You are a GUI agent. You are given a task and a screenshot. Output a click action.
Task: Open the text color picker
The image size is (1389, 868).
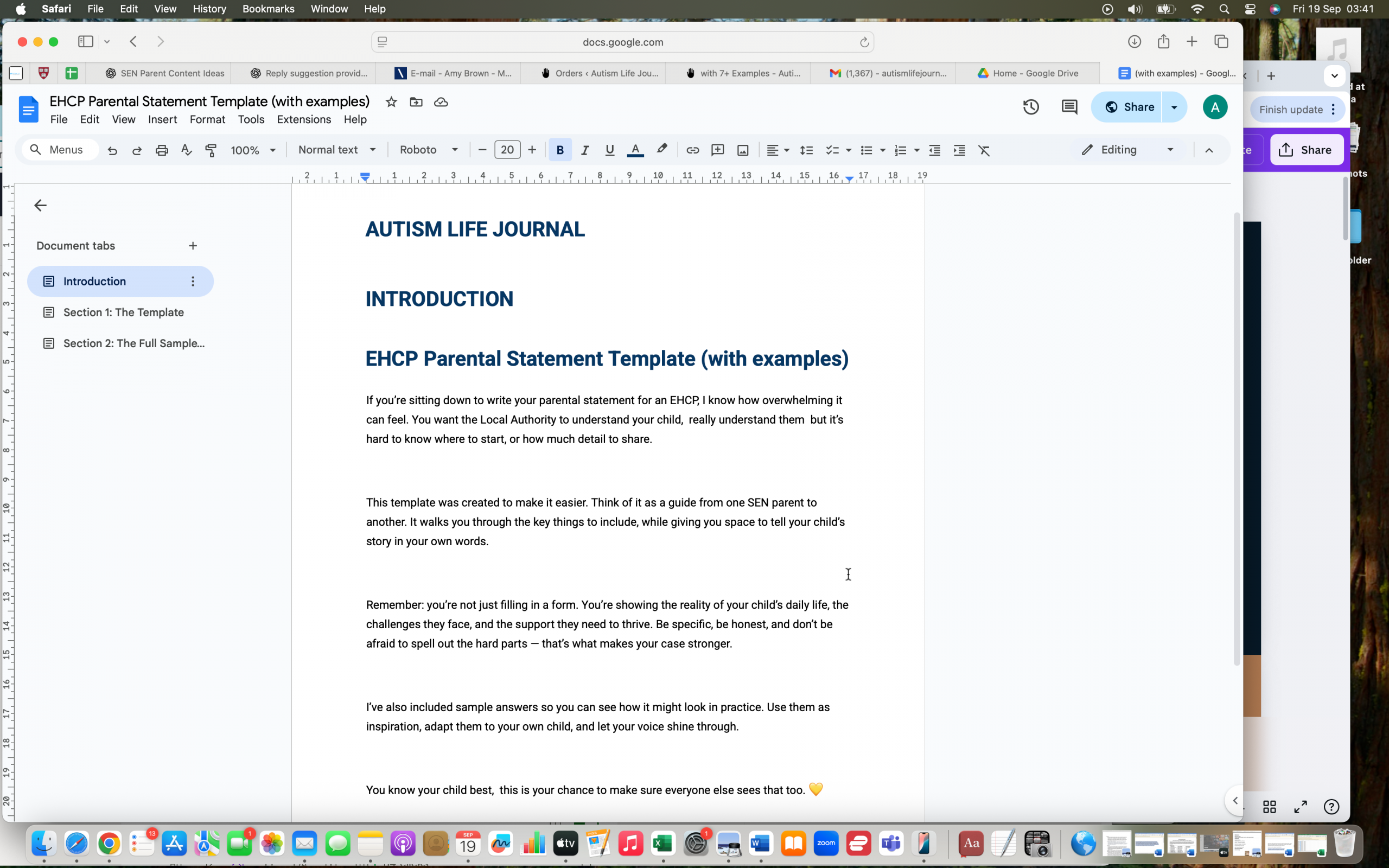click(635, 150)
